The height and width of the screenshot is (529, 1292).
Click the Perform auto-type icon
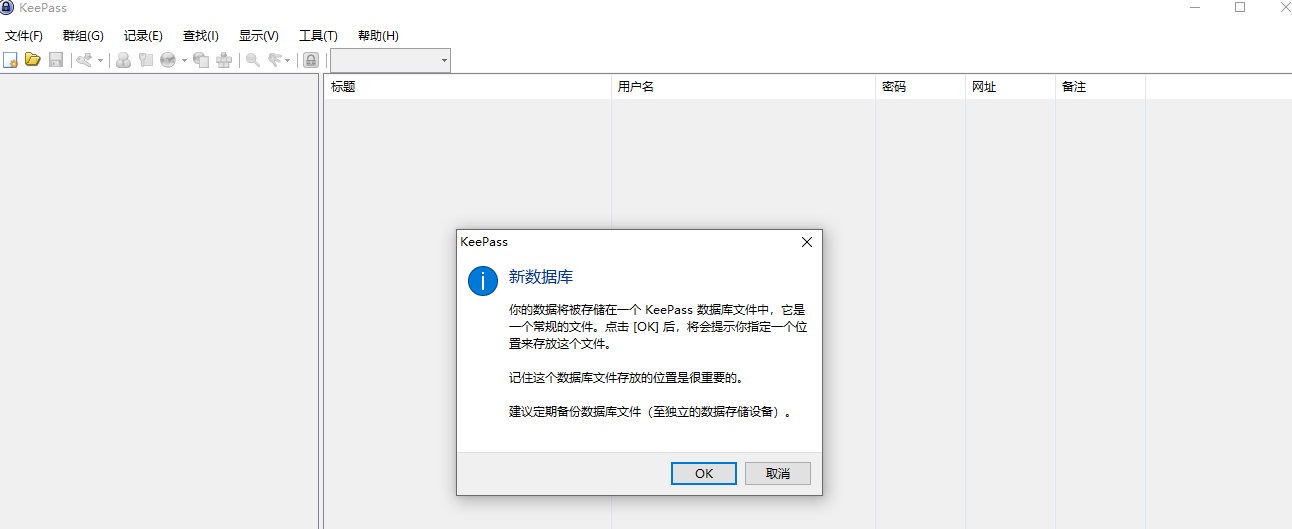(x=224, y=60)
